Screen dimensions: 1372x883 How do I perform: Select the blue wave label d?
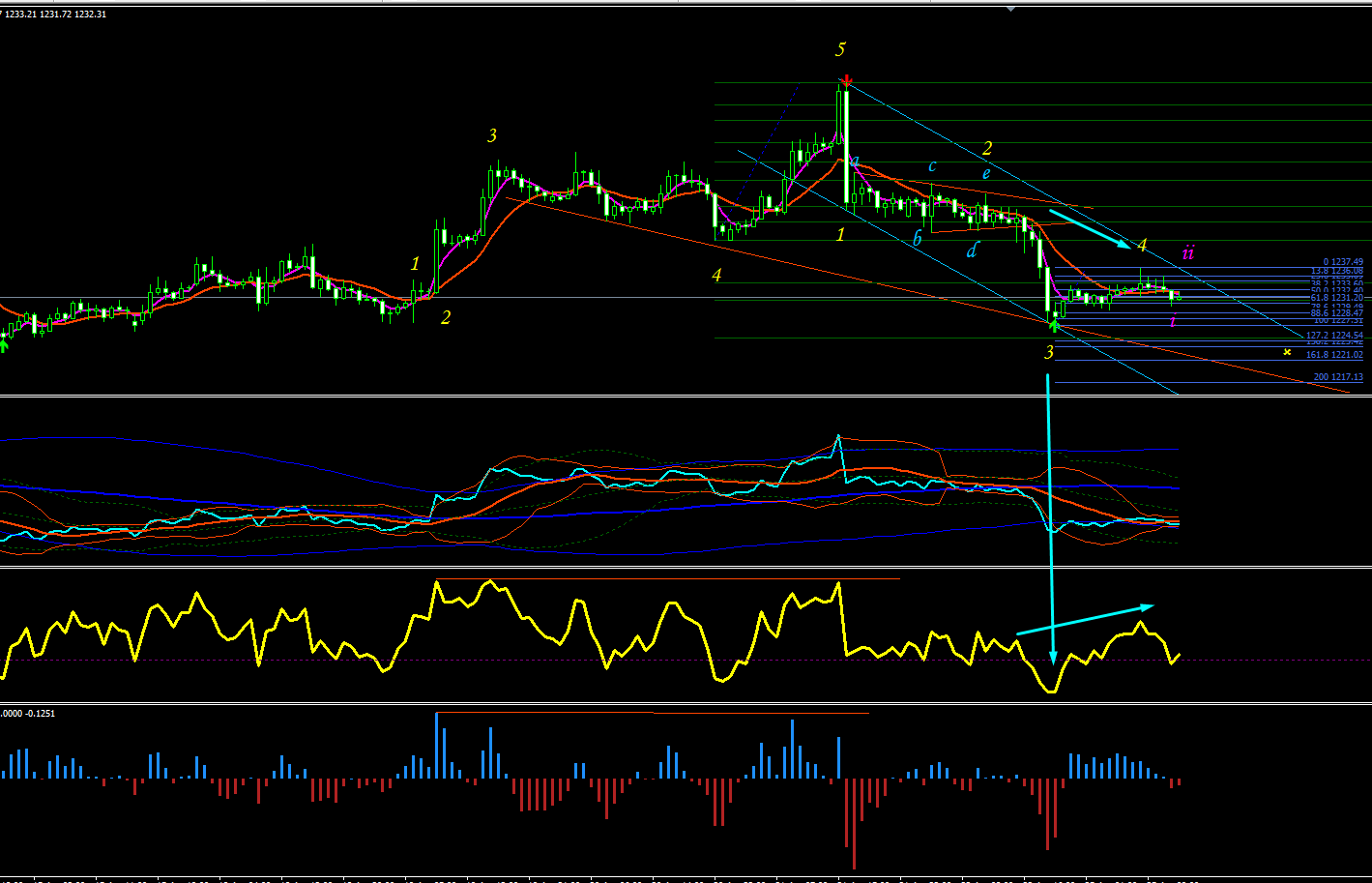tap(972, 250)
